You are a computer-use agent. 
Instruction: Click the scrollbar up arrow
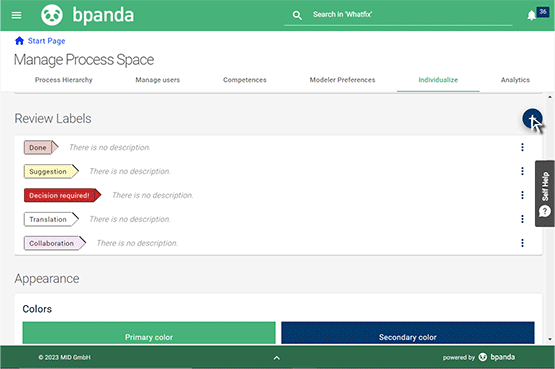550,97
